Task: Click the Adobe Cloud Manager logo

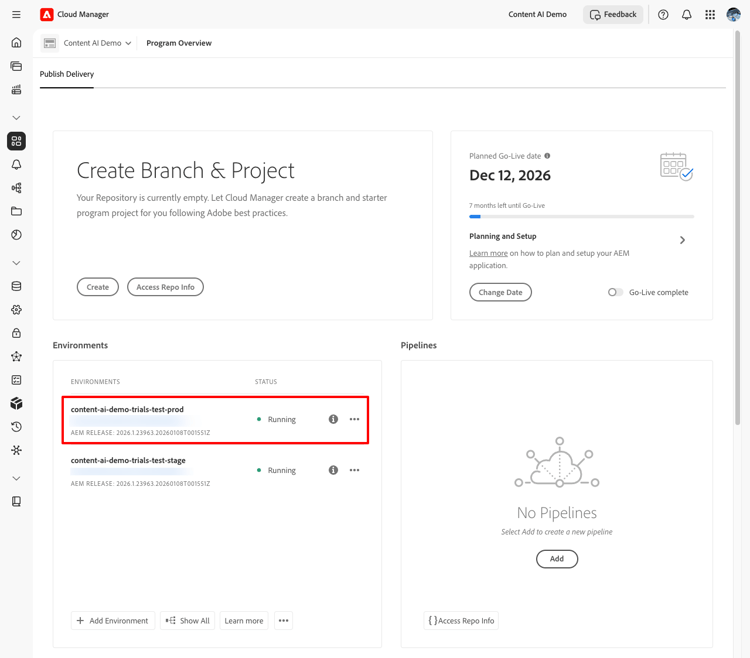Action: pyautogui.click(x=46, y=14)
